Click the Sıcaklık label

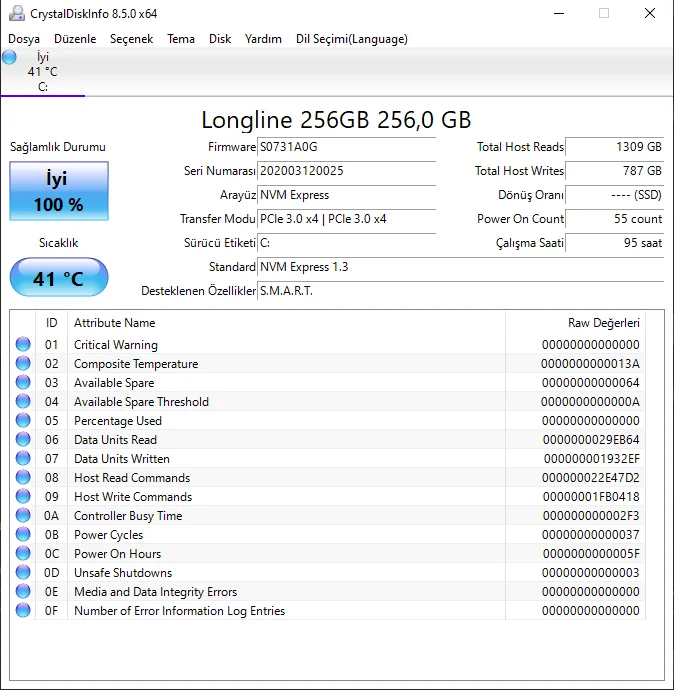59,243
